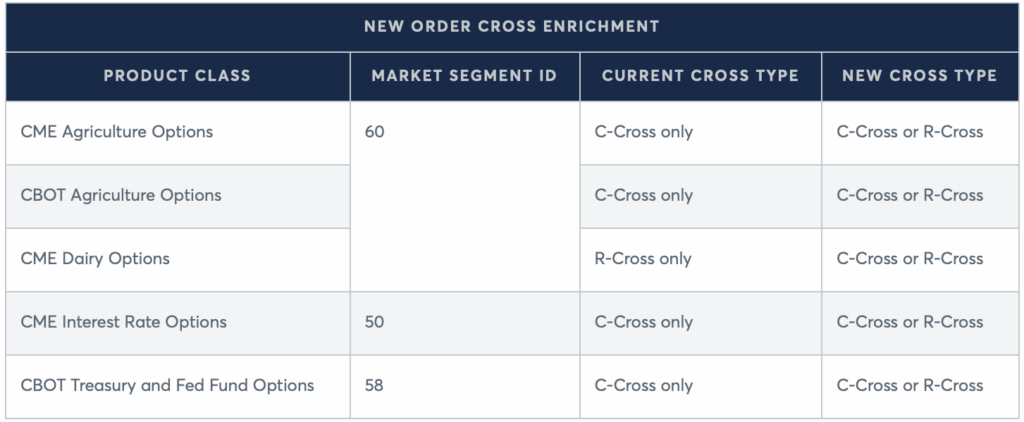
Task: Click new cross type for CME Dairy Options
Action: click(x=910, y=258)
